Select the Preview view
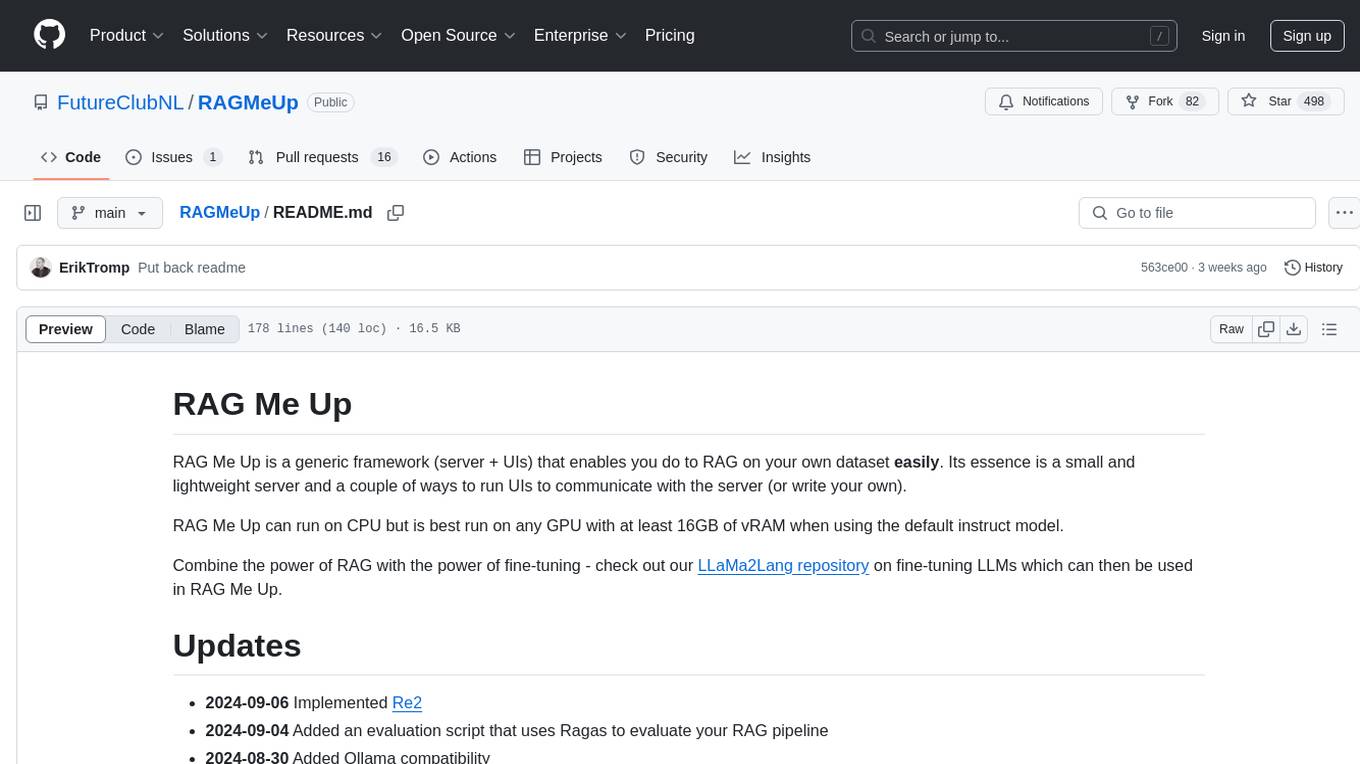Viewport: 1360px width, 764px height. click(x=66, y=329)
